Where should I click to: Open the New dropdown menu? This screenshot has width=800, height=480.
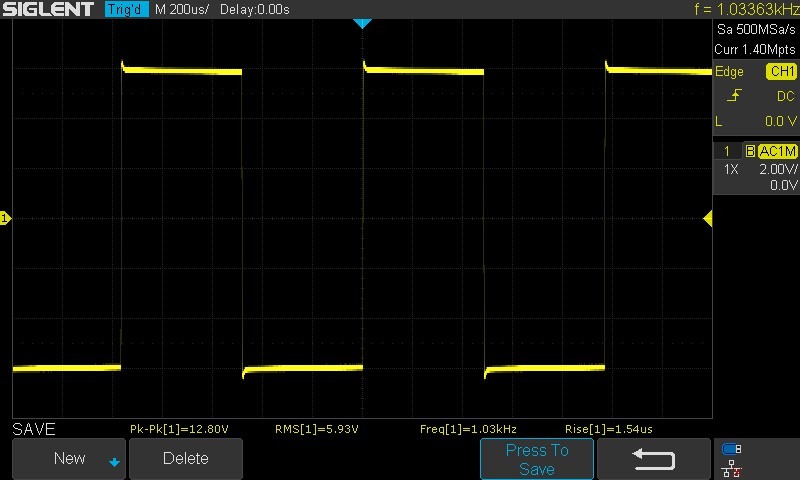tap(69, 459)
